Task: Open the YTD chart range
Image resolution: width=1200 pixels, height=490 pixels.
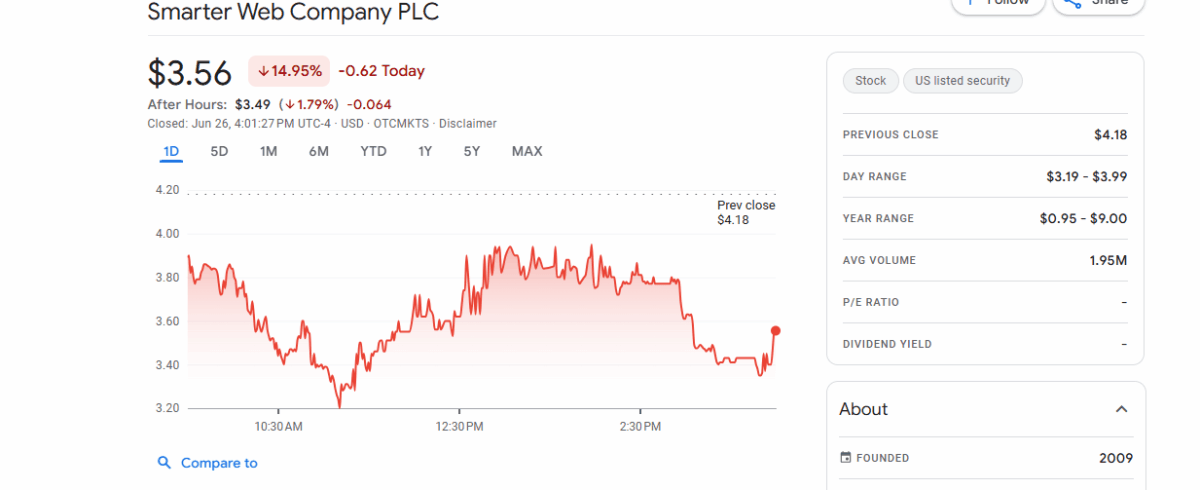Action: pyautogui.click(x=373, y=152)
